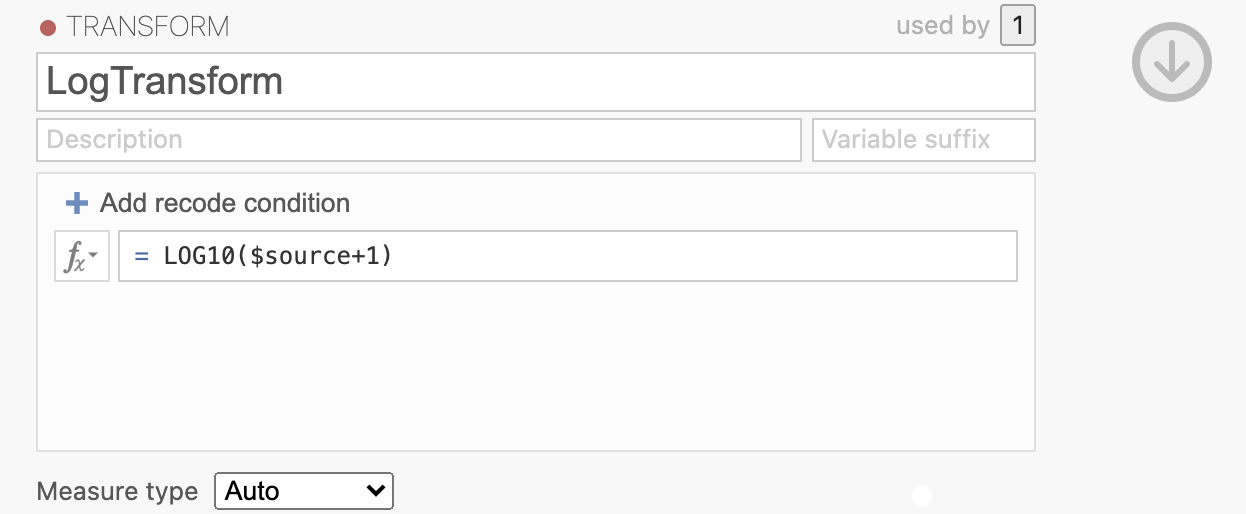This screenshot has width=1246, height=514.
Task: Click the red dot beside TRANSFORM
Action: pos(48,28)
